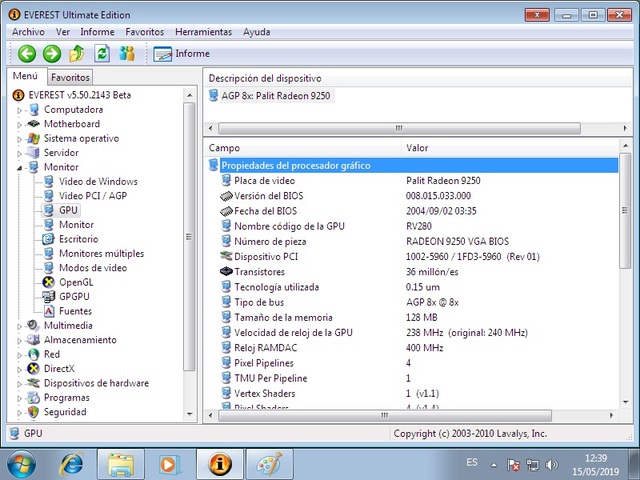Open the Favoritos menu in menu bar

pos(144,32)
